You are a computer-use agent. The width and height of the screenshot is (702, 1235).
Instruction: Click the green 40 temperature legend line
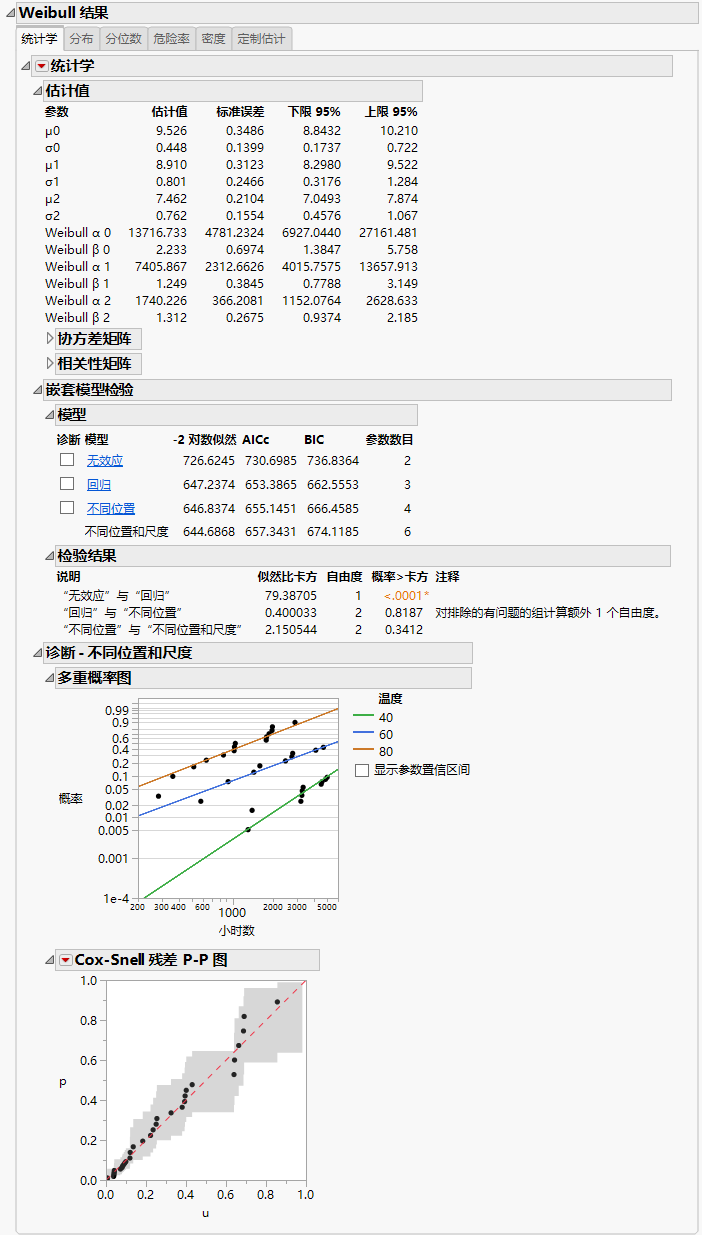pos(363,717)
